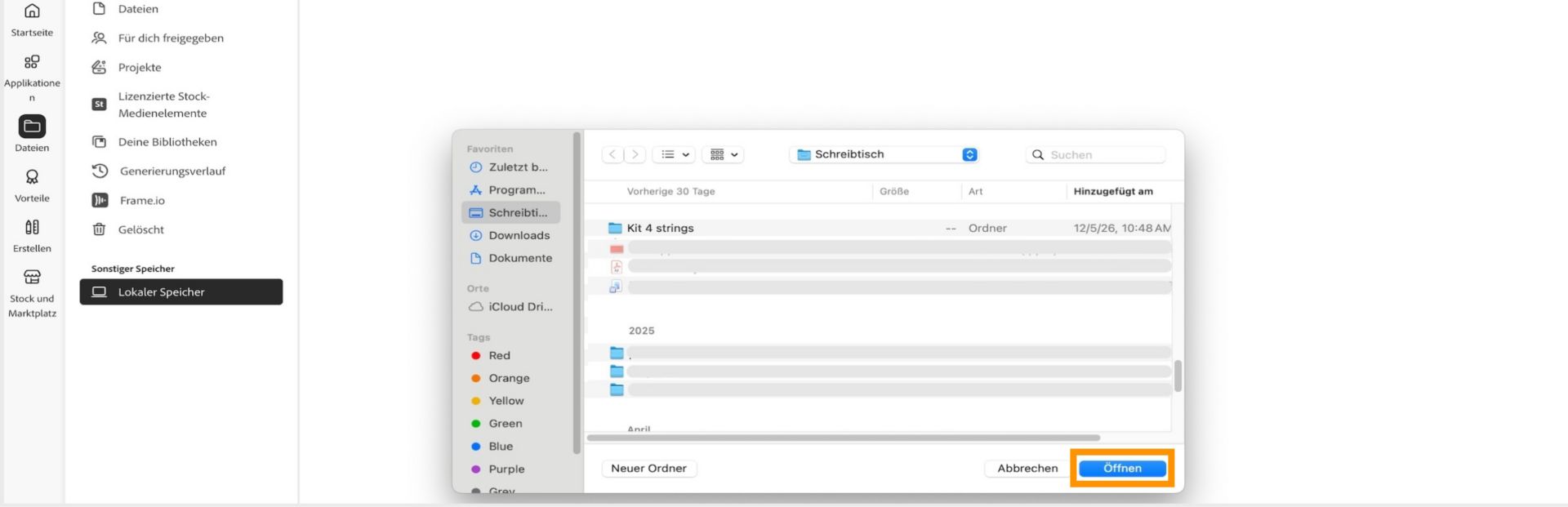Sort by Vorherige 30 Tage name column
The height and width of the screenshot is (507, 1568).
(670, 192)
